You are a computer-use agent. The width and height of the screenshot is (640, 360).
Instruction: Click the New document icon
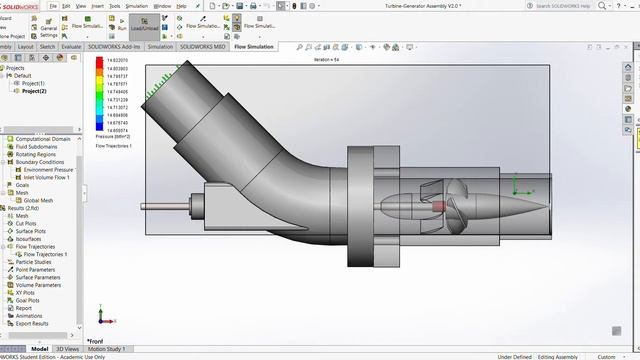212,6
